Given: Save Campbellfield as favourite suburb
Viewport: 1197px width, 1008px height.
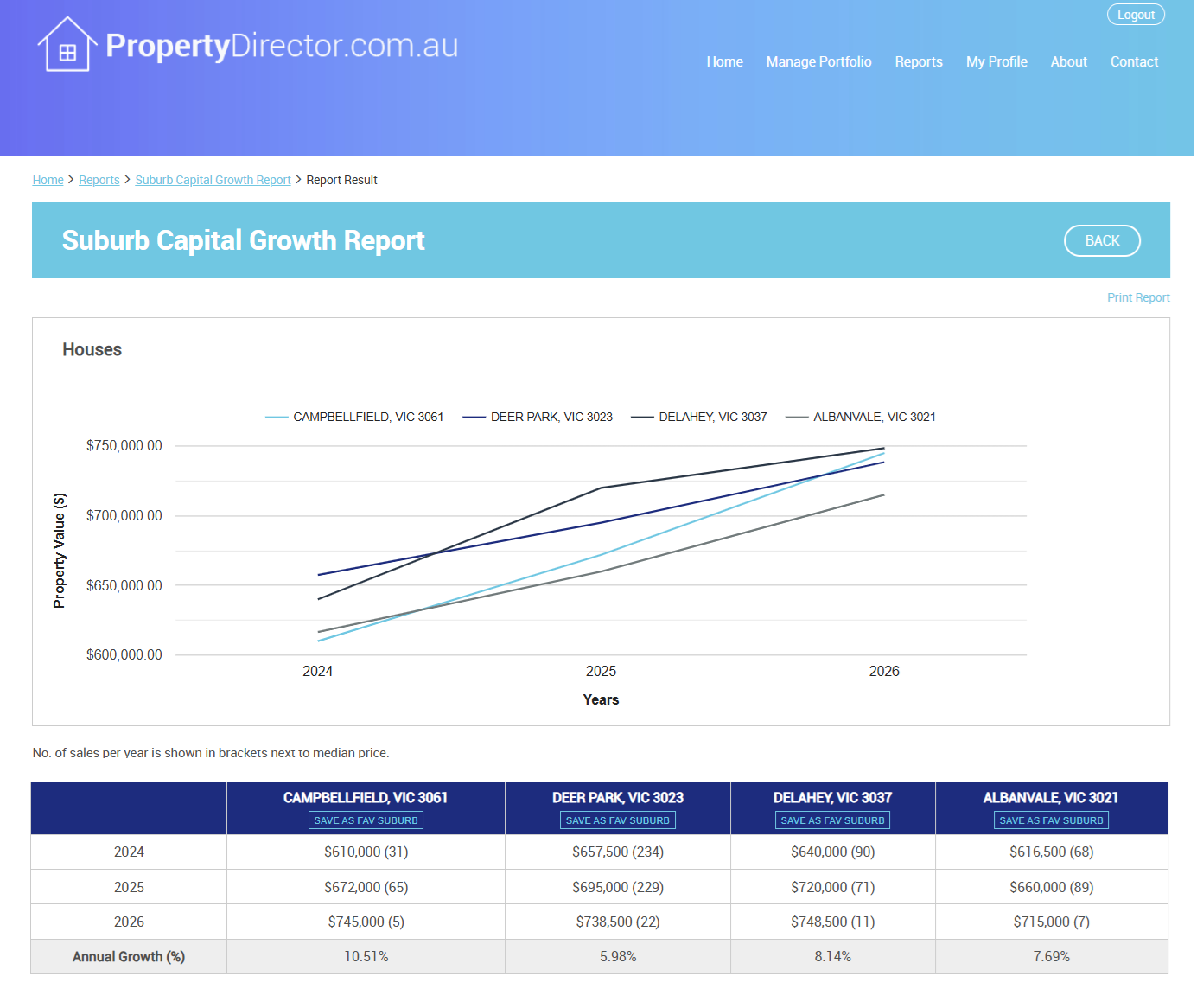Looking at the screenshot, I should (366, 820).
